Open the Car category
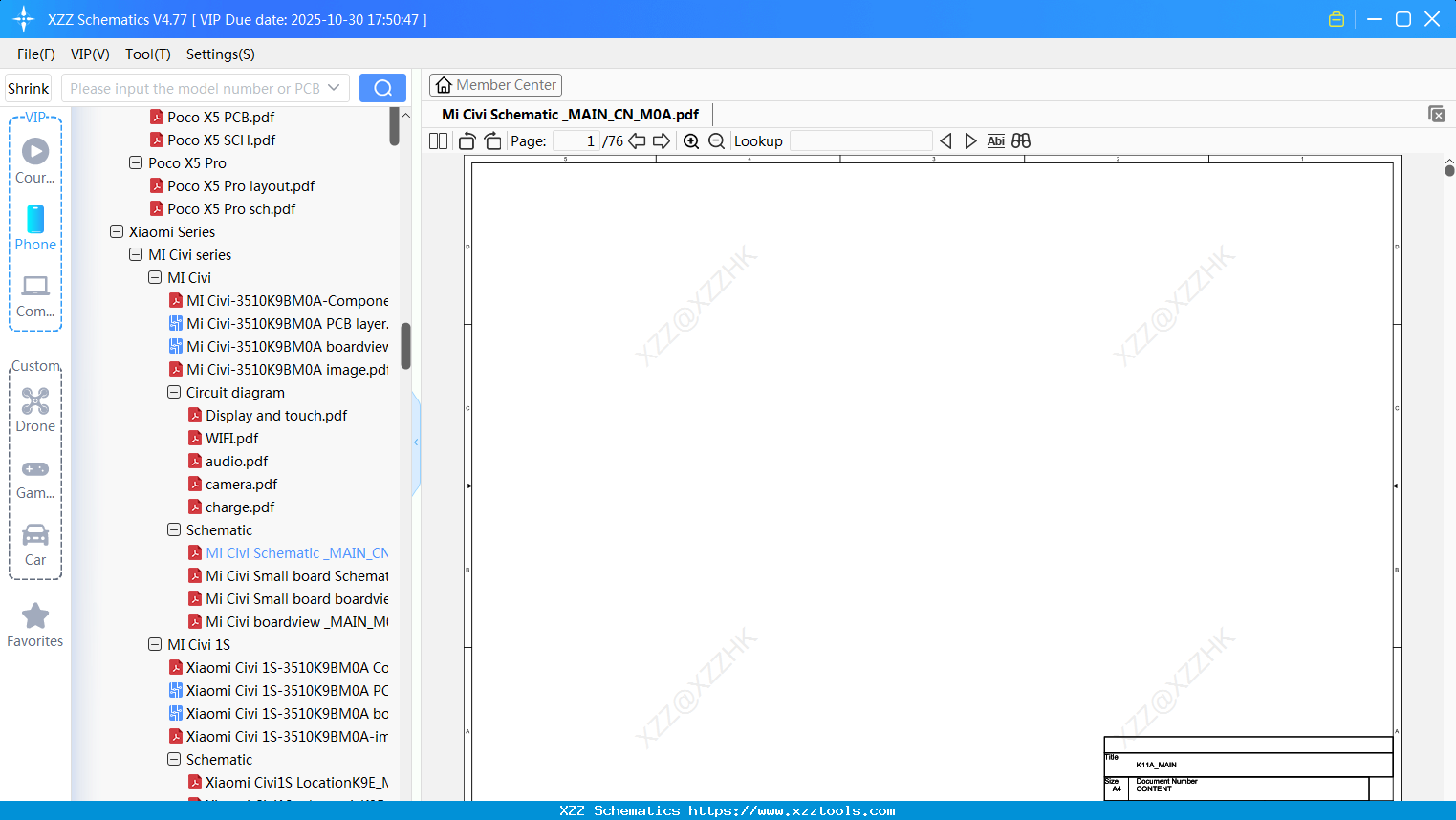The height and width of the screenshot is (820, 1456). point(35,546)
